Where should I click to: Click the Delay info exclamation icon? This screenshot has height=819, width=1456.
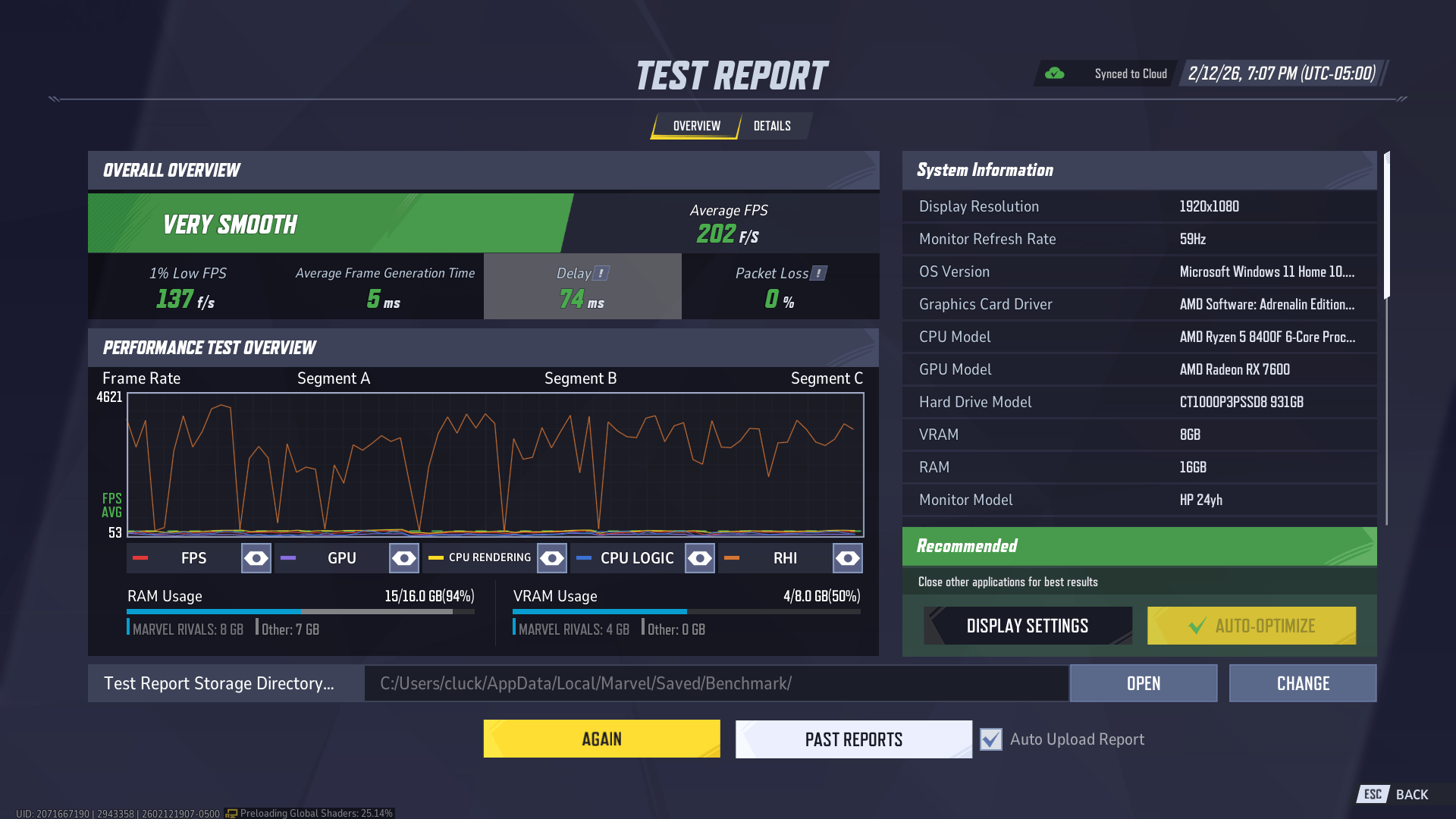tap(601, 273)
